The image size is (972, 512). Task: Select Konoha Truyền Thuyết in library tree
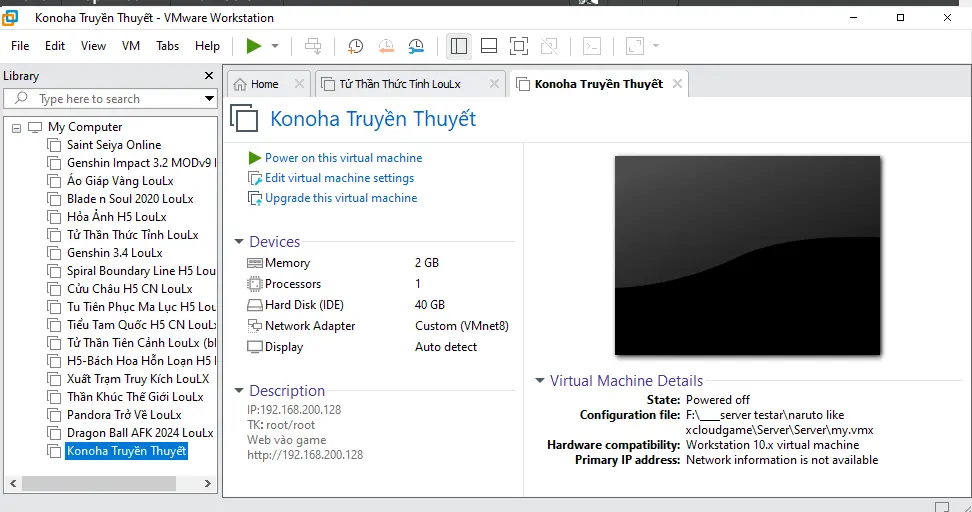[x=126, y=451]
